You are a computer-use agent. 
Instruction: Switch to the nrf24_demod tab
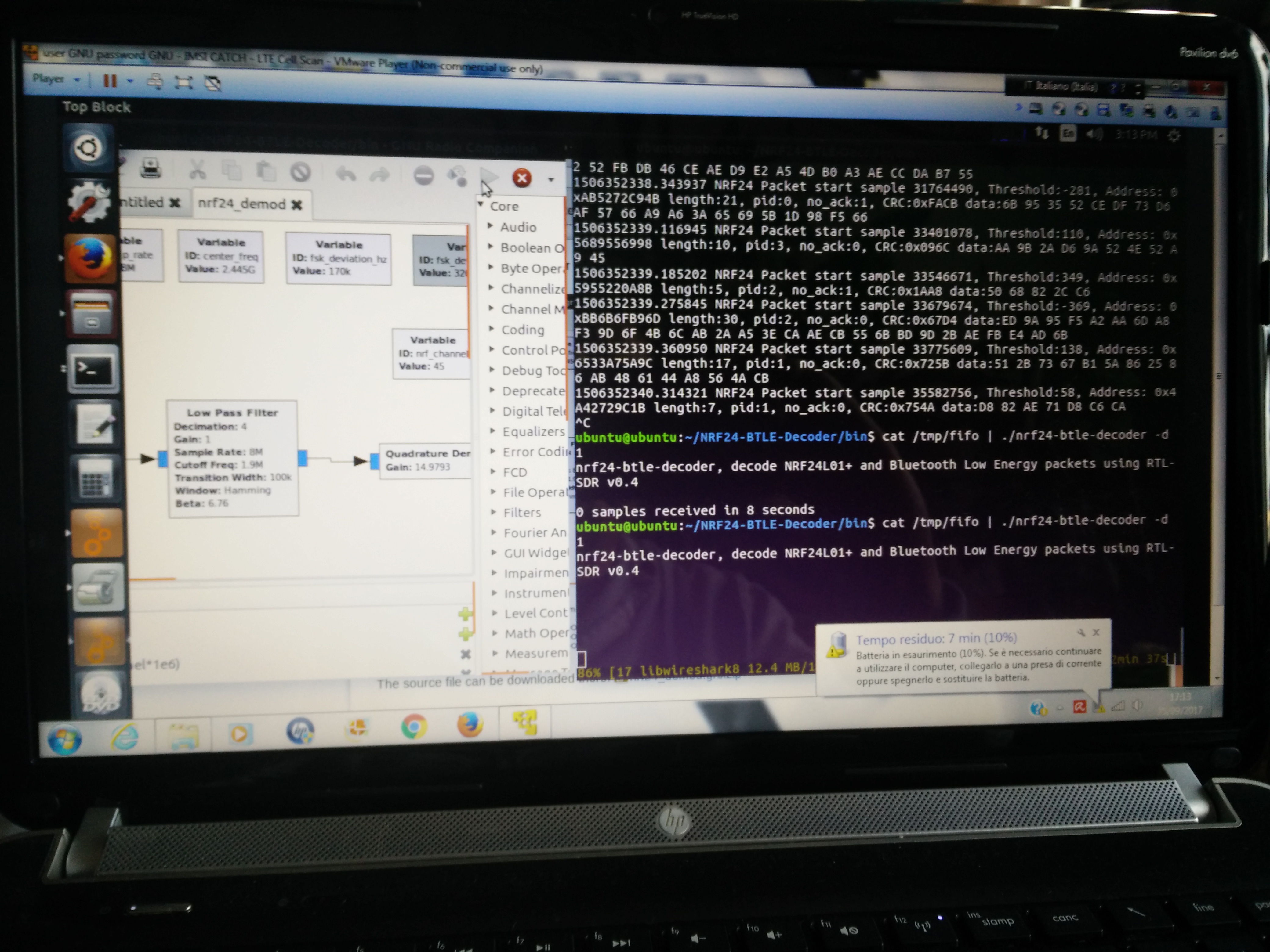(x=241, y=204)
